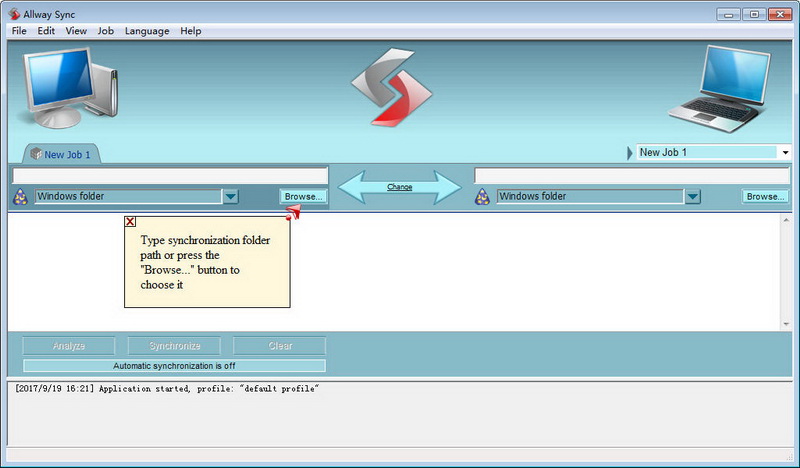Click the Allway Sync center logo
The height and width of the screenshot is (468, 800).
click(x=391, y=87)
